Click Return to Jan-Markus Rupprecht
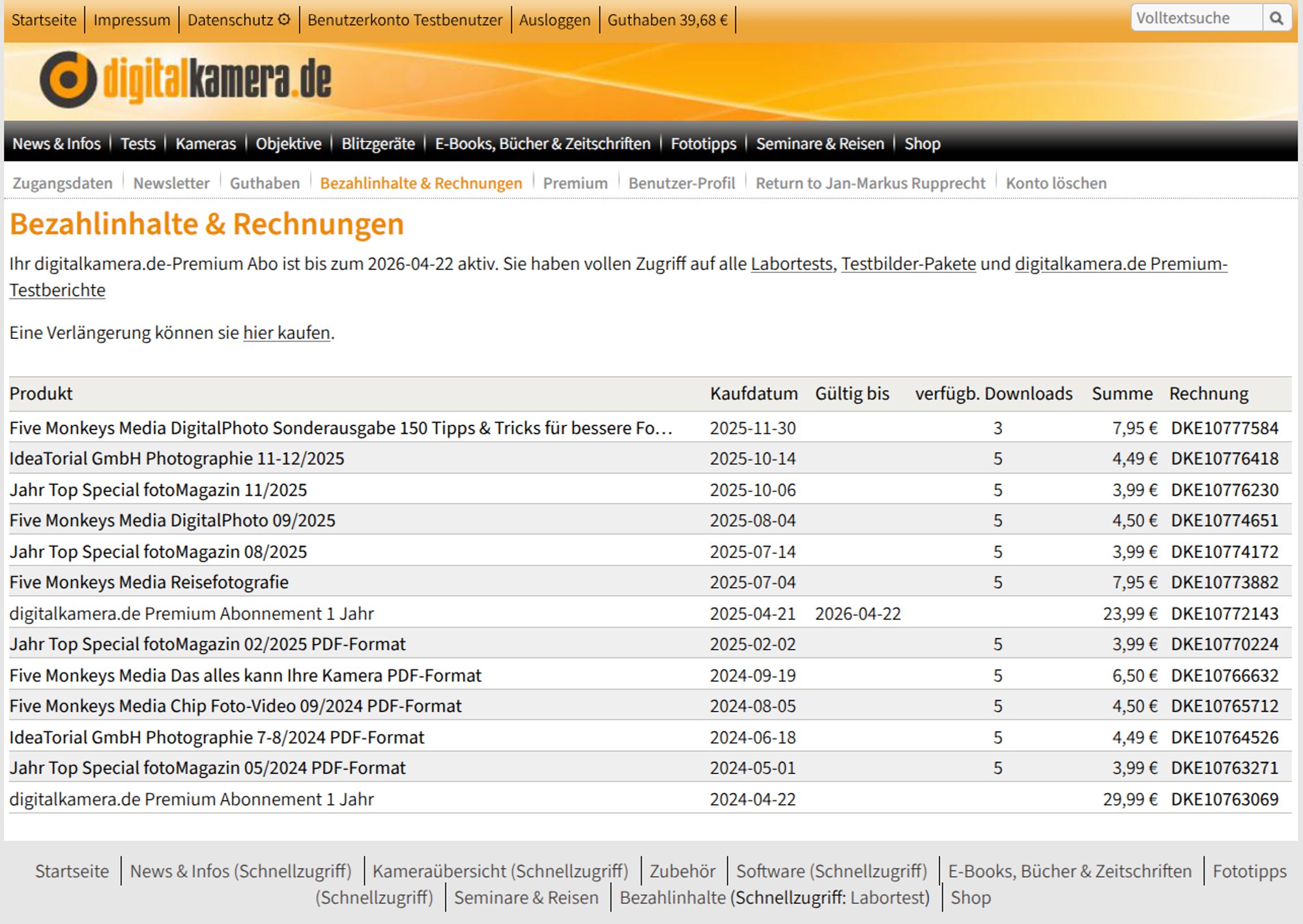 point(870,183)
